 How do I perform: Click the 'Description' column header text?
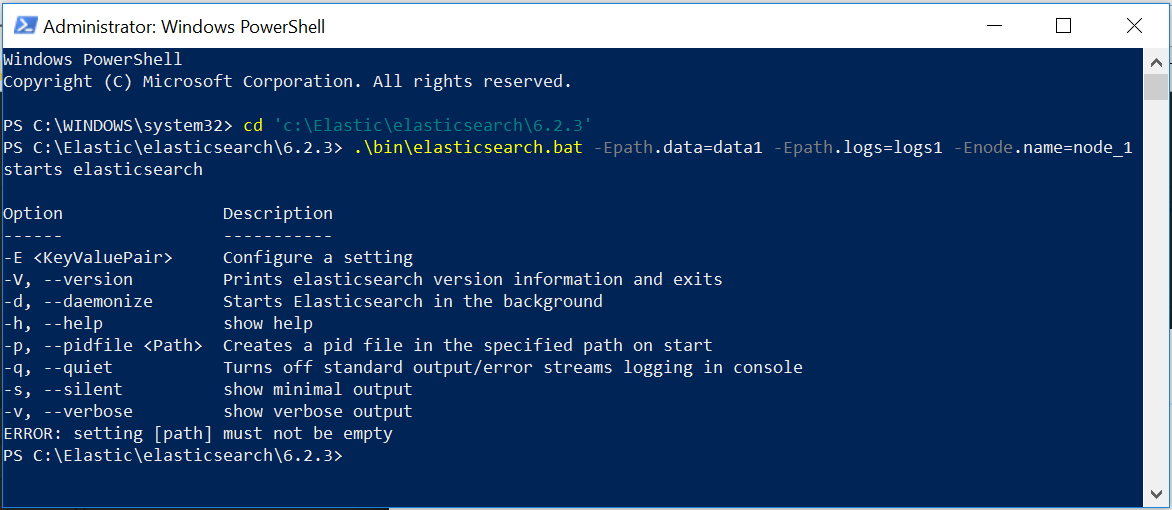277,214
